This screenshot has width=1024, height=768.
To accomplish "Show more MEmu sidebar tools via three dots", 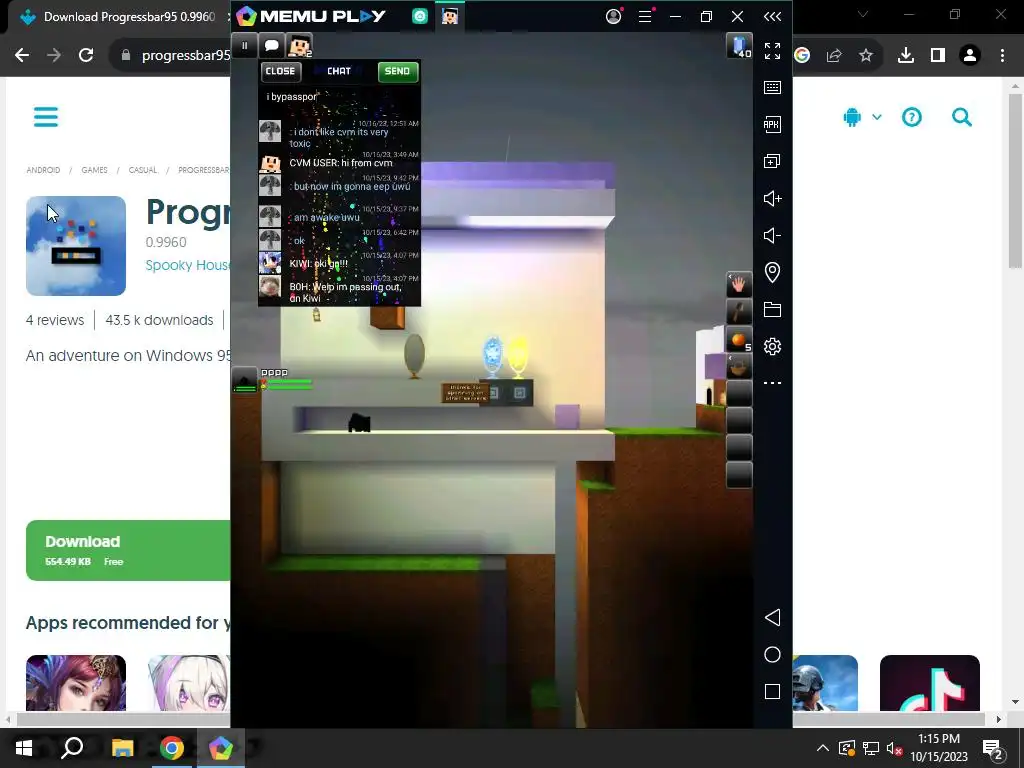I will [x=772, y=383].
